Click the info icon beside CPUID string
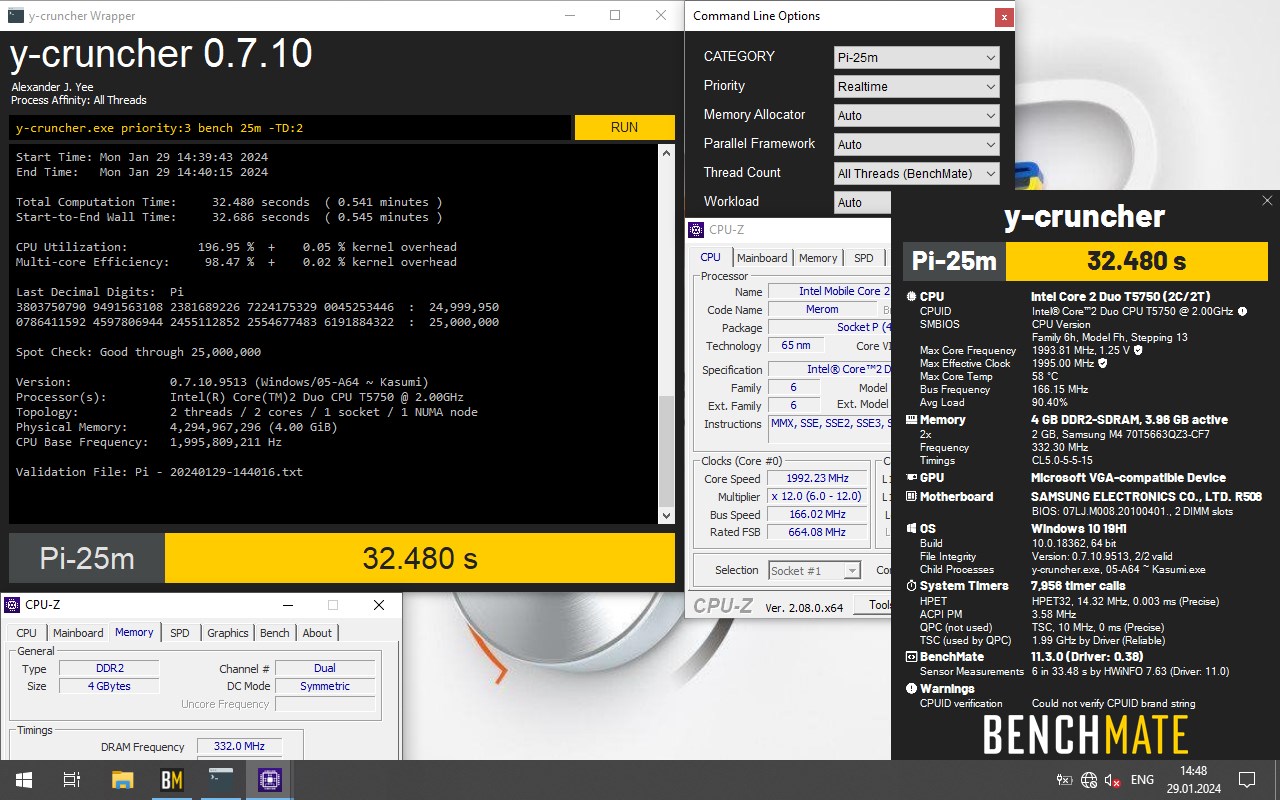Image resolution: width=1280 pixels, height=800 pixels. click(x=1242, y=312)
